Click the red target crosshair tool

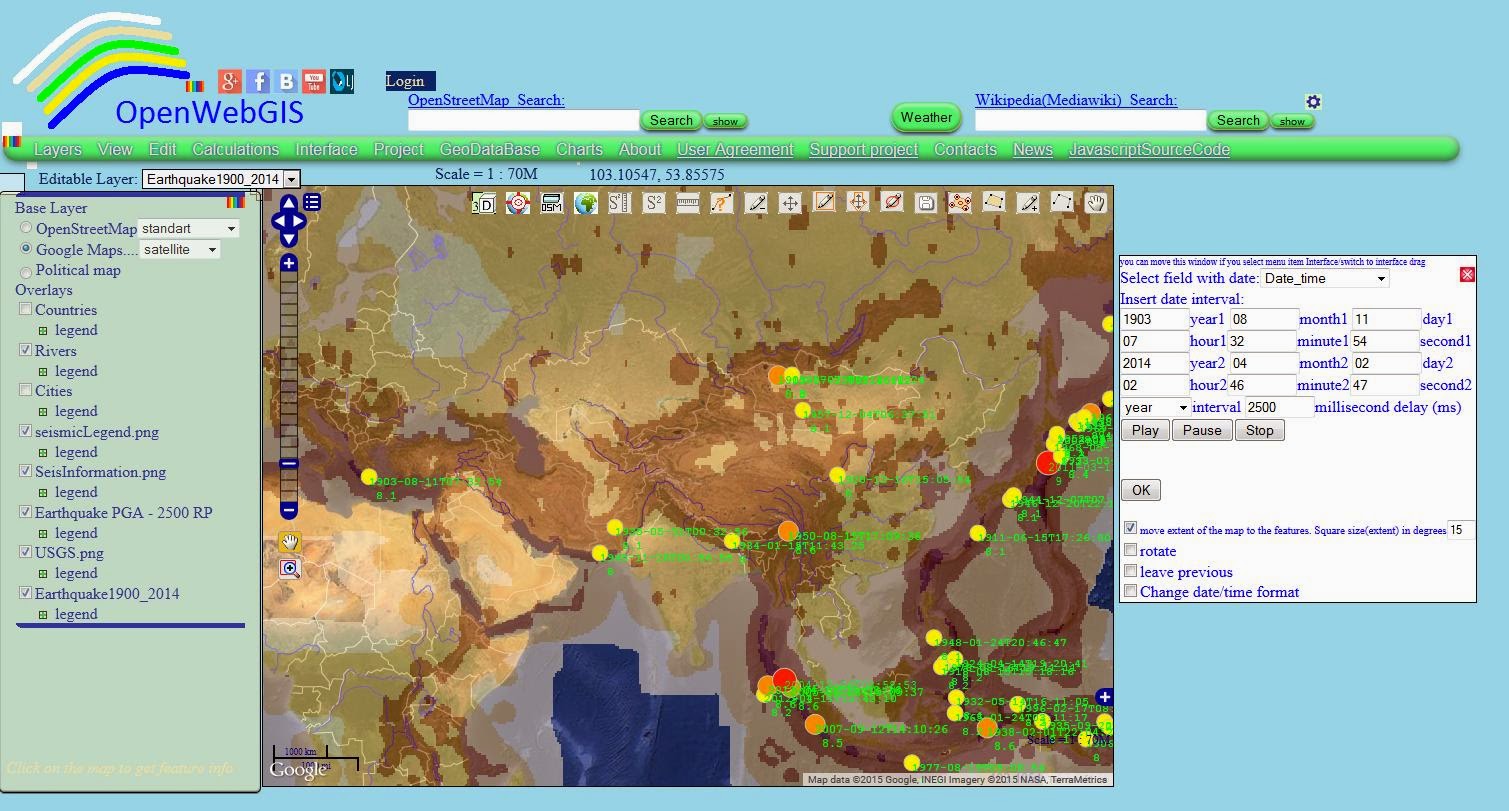pyautogui.click(x=518, y=204)
